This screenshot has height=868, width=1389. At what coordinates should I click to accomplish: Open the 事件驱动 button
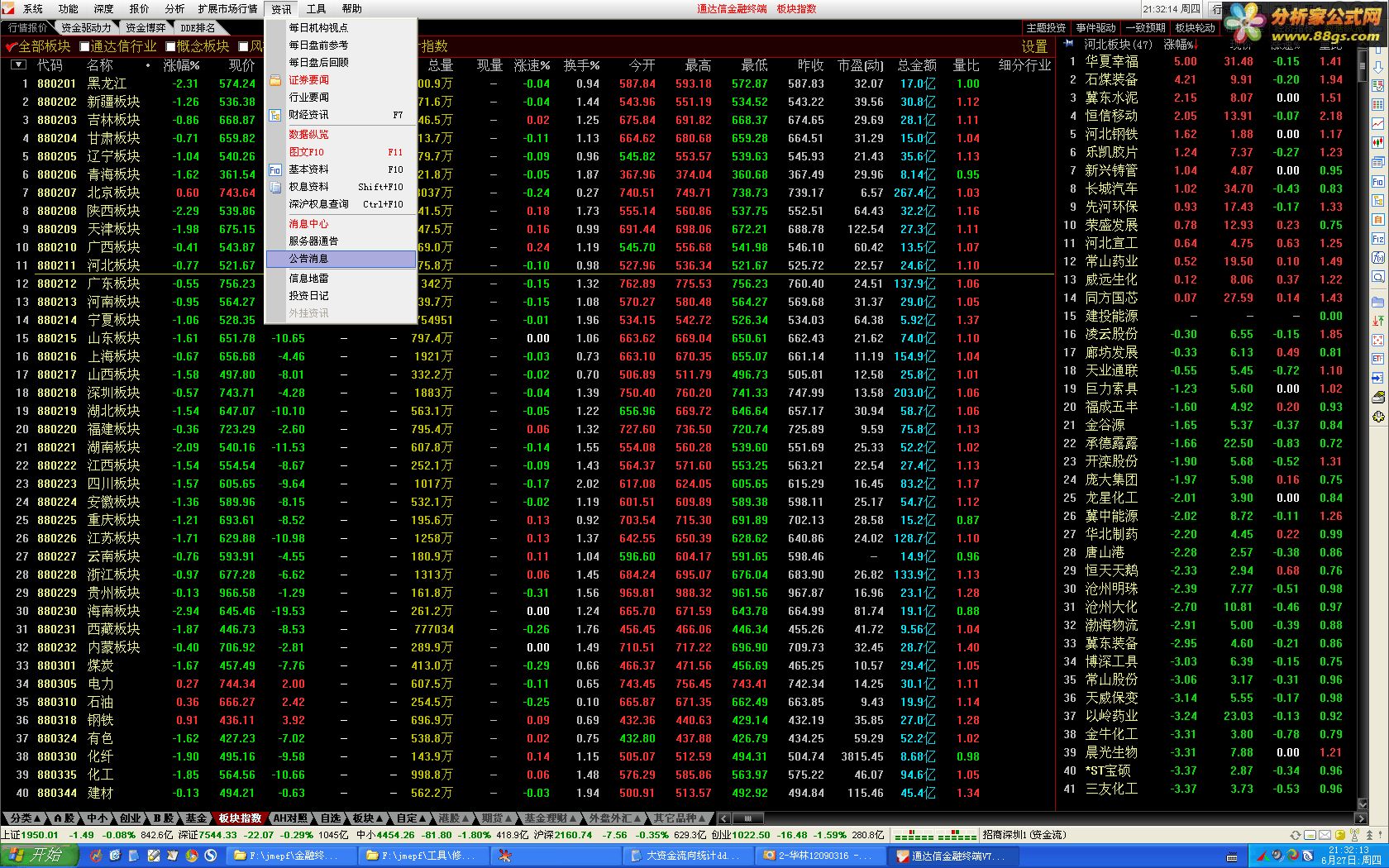tap(1095, 27)
